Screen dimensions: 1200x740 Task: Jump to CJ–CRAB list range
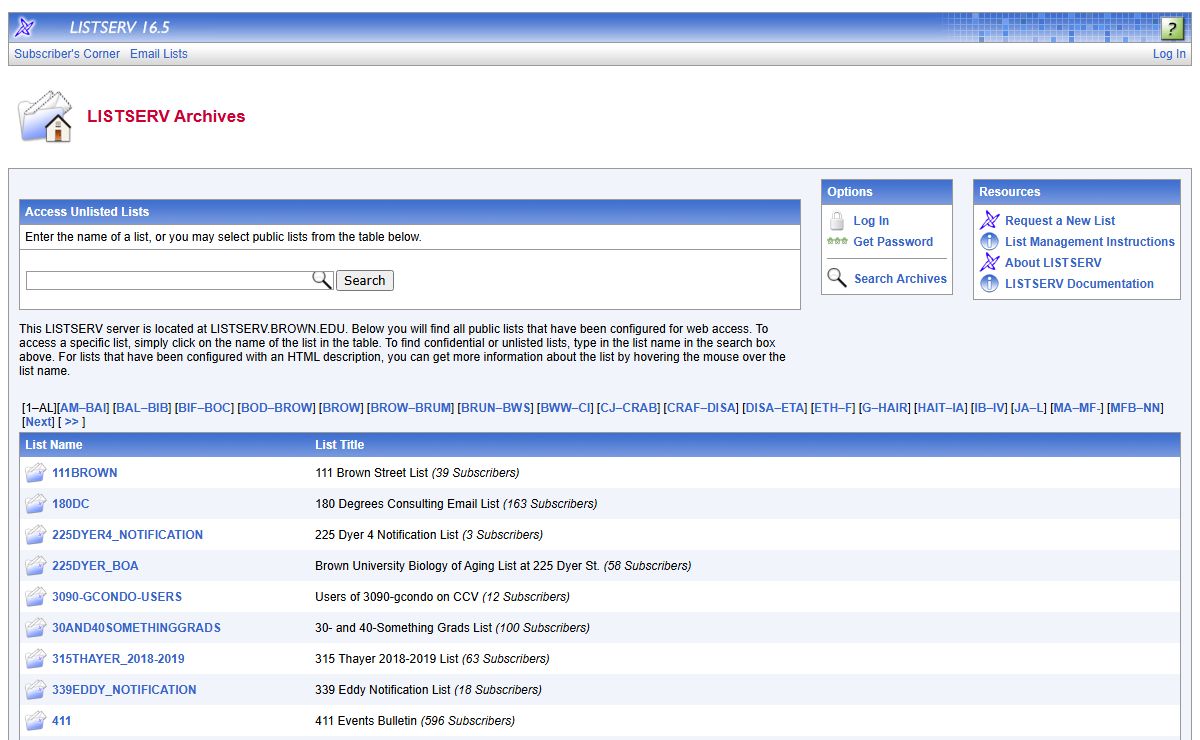[629, 408]
